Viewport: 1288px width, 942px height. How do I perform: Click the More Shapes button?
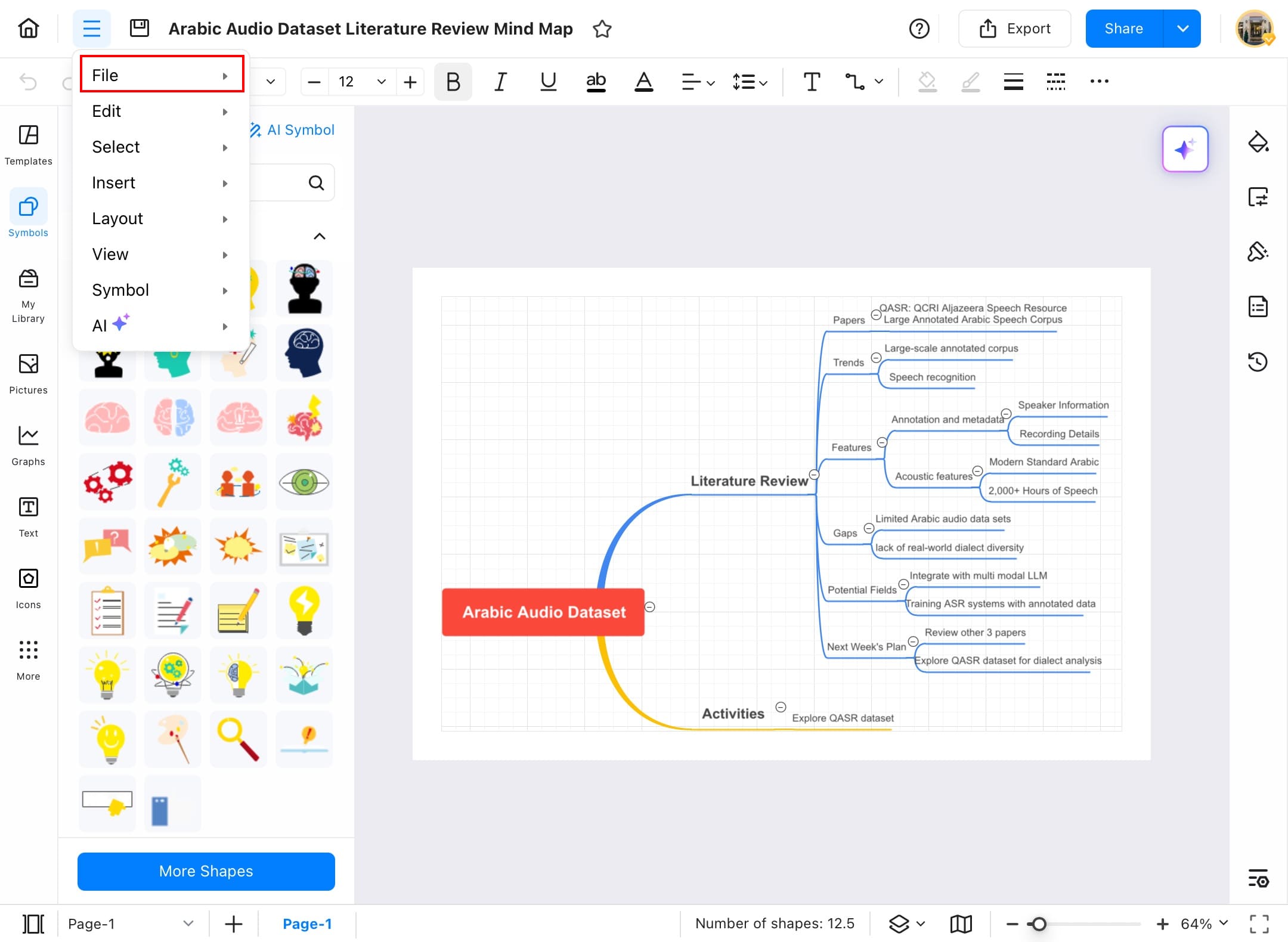(x=206, y=871)
